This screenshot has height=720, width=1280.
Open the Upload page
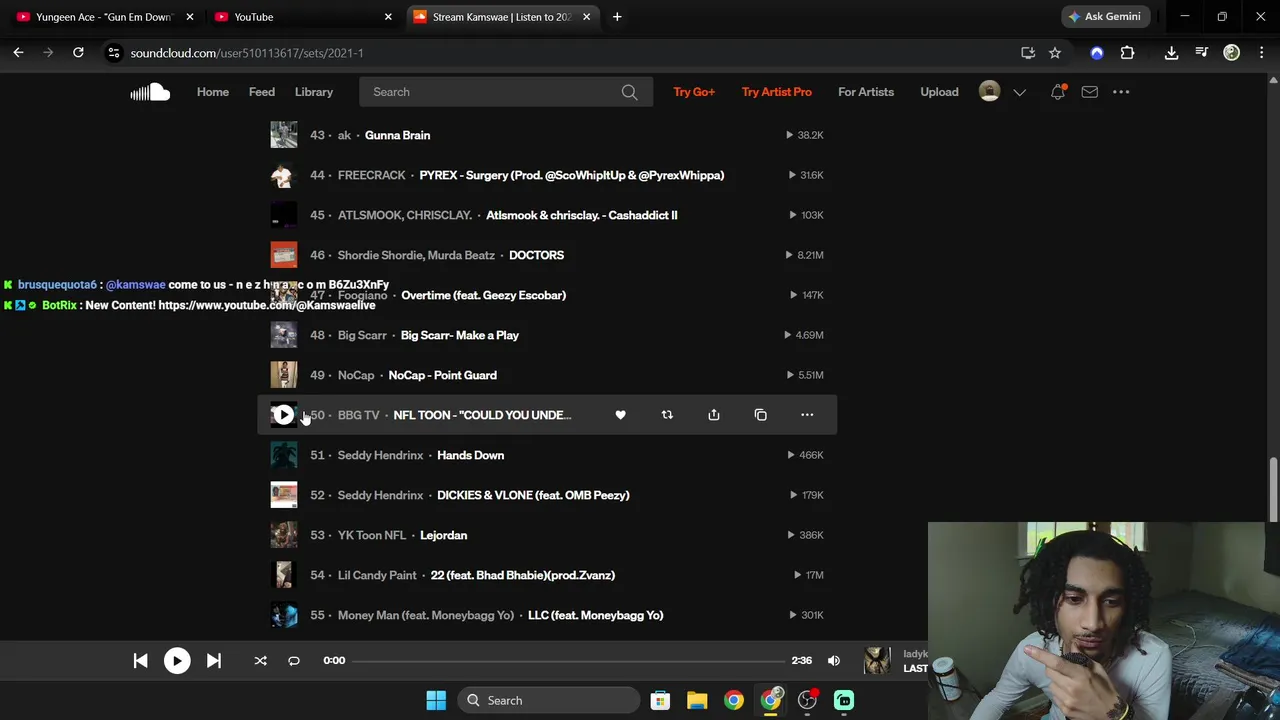pos(939,92)
